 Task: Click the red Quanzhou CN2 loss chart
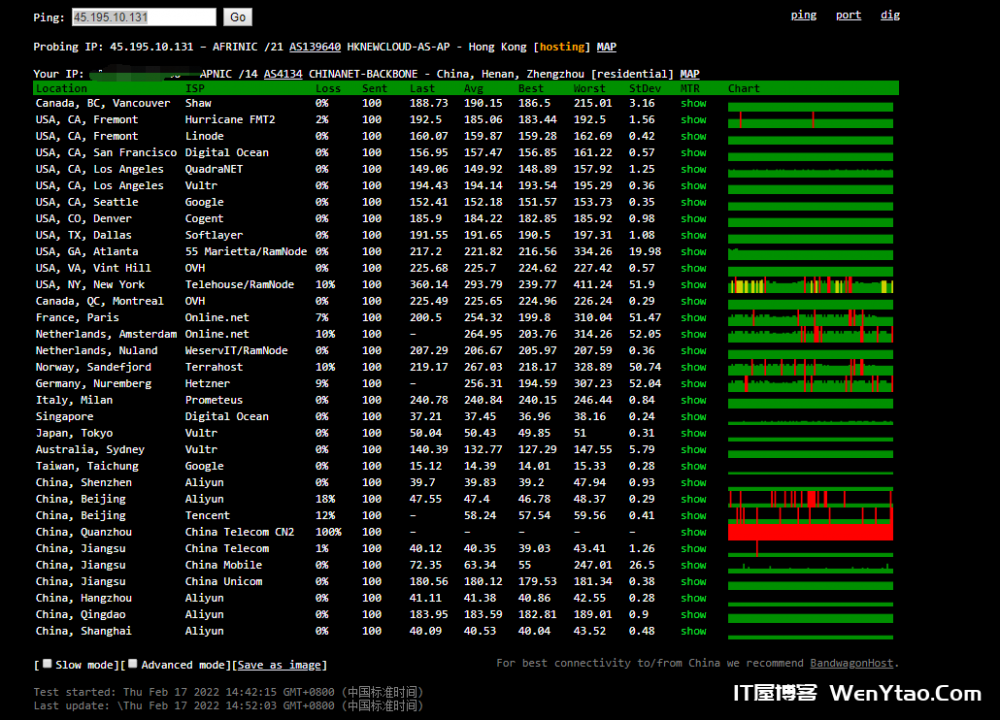click(810, 532)
